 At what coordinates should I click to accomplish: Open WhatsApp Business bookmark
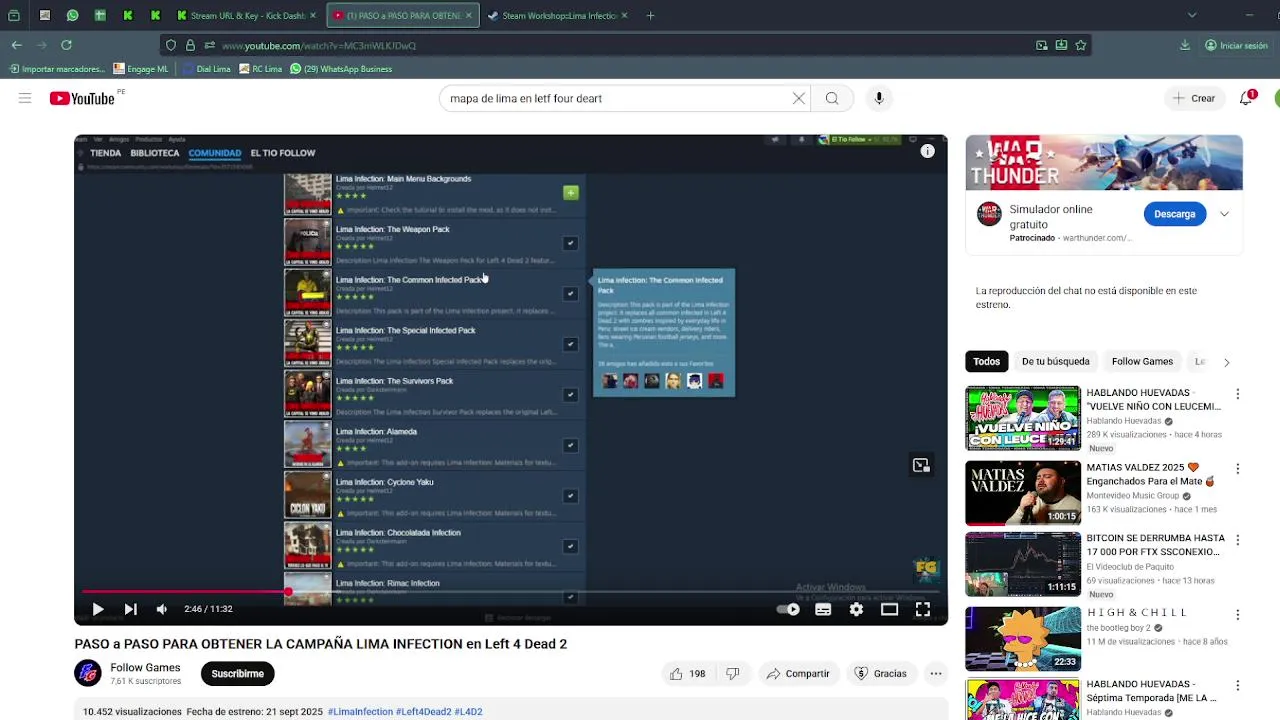point(341,69)
